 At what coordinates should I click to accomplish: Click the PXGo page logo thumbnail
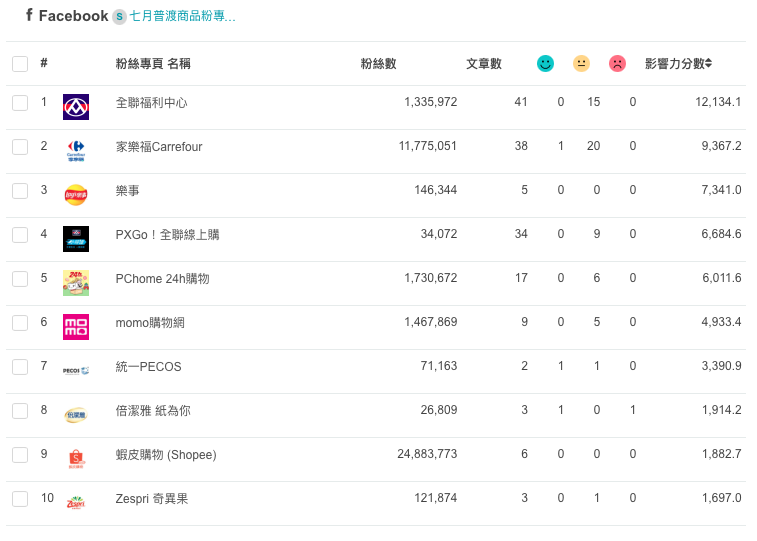pos(76,239)
